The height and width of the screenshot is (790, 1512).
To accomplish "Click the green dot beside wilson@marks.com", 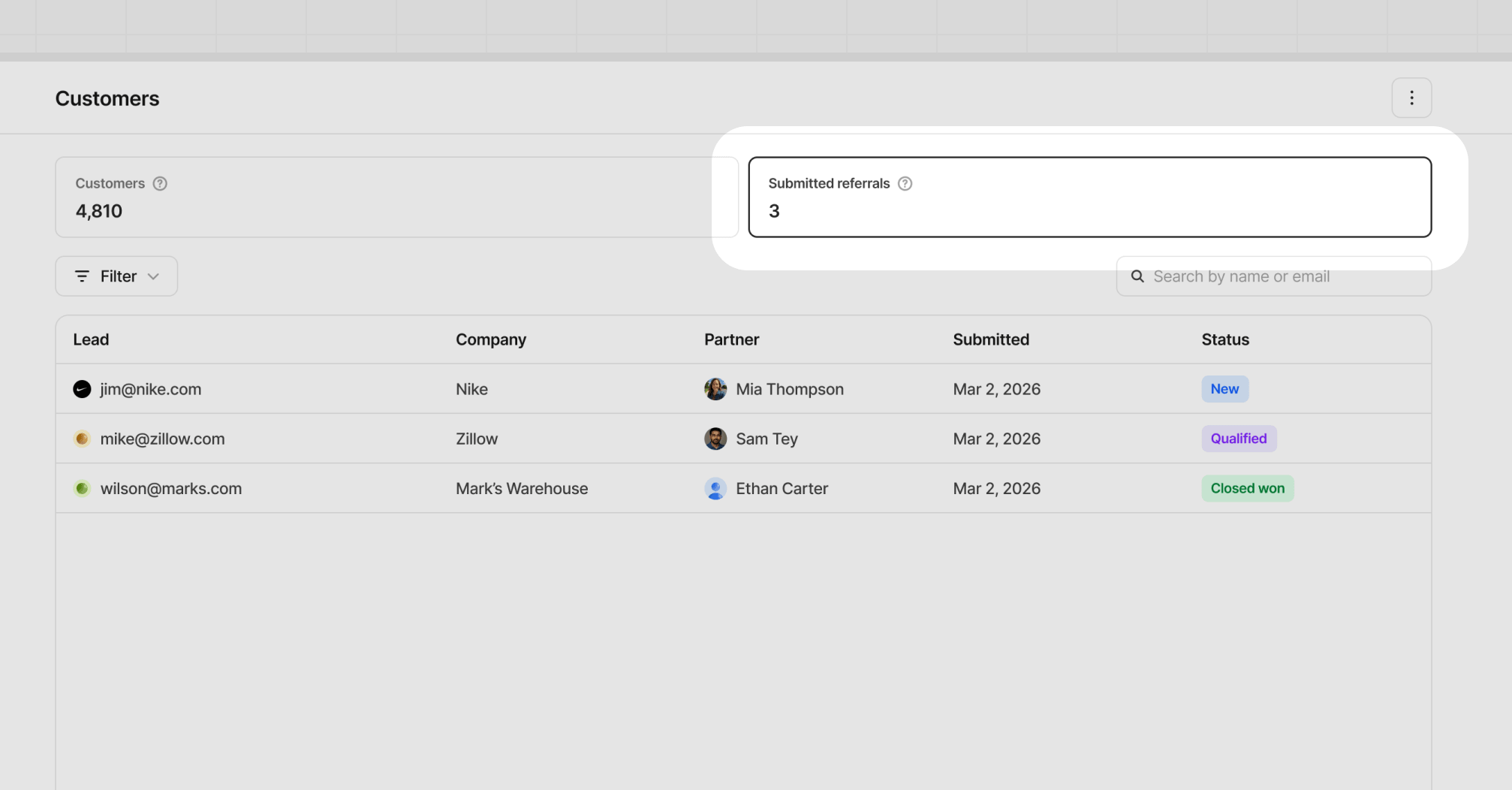I will click(x=82, y=488).
